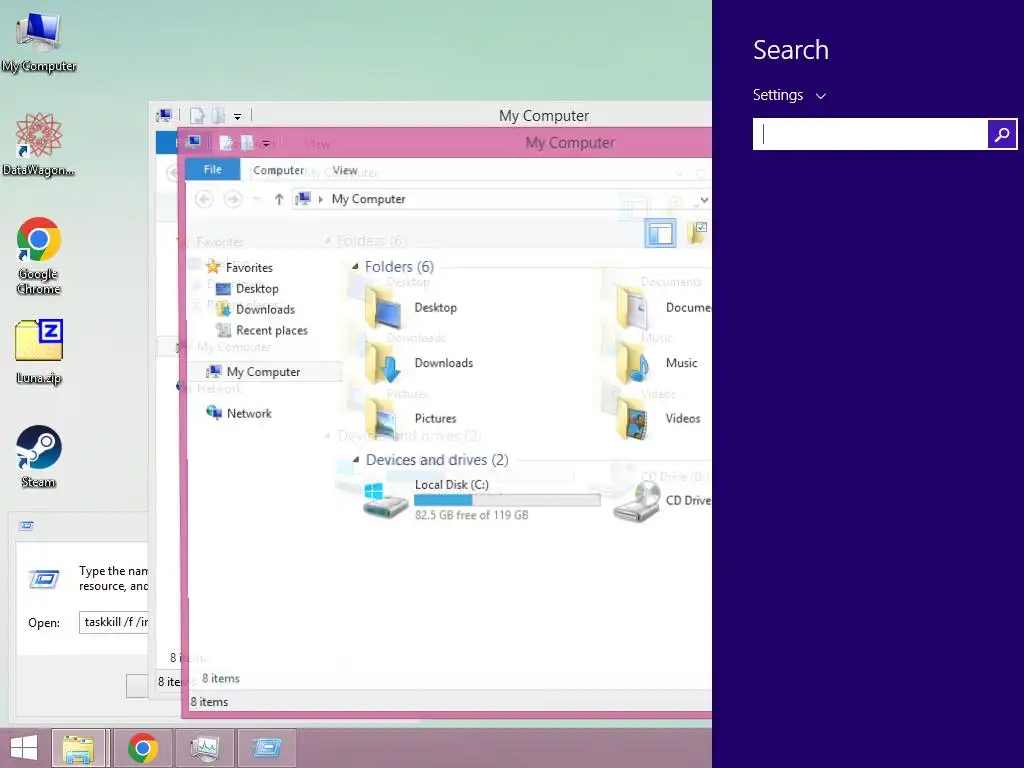Screen dimensions: 1024x768
Task: Click Properties icon in back window toolbar
Action: (197, 116)
